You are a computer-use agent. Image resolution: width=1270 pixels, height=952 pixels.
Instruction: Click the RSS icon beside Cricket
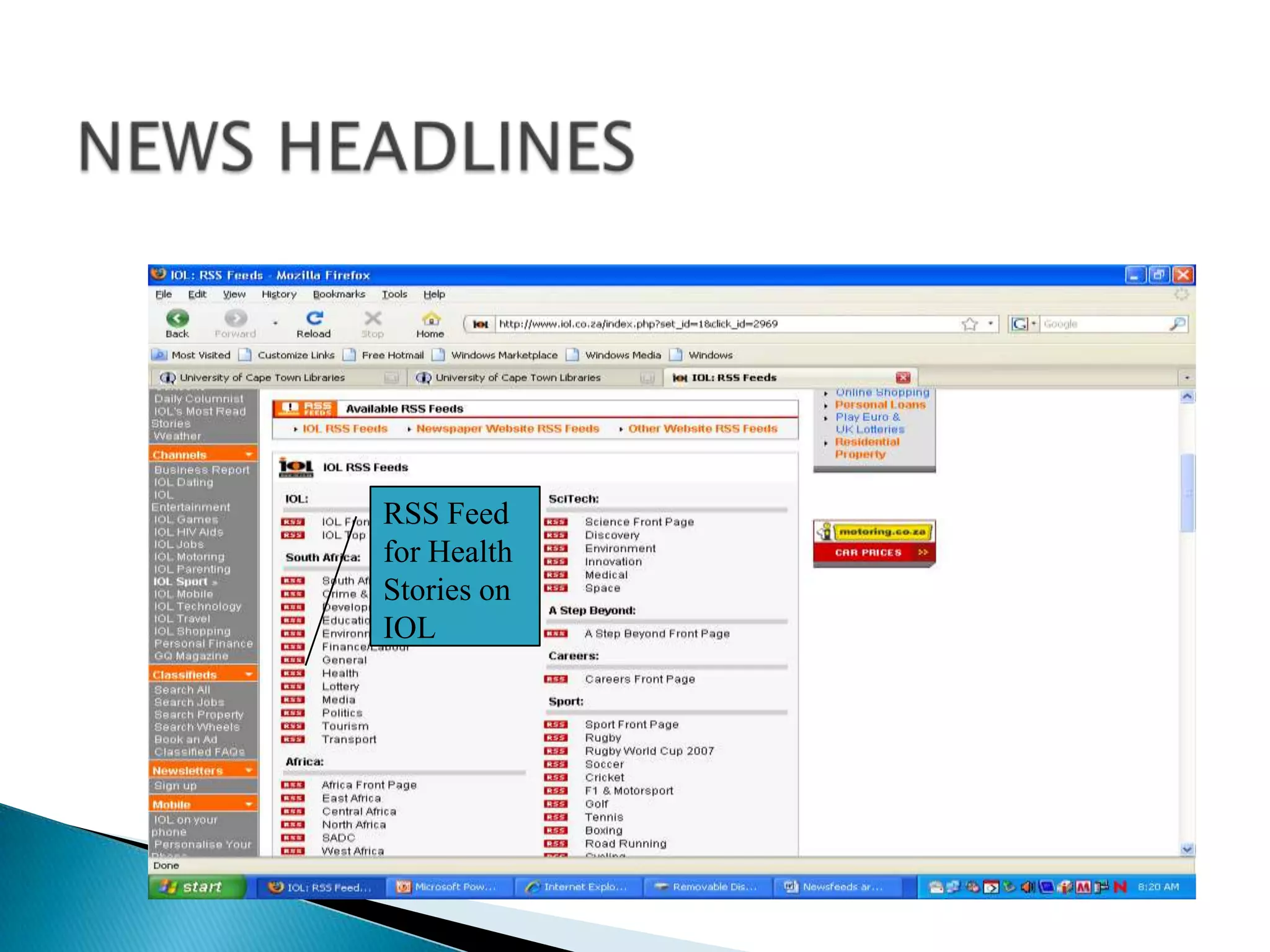556,777
